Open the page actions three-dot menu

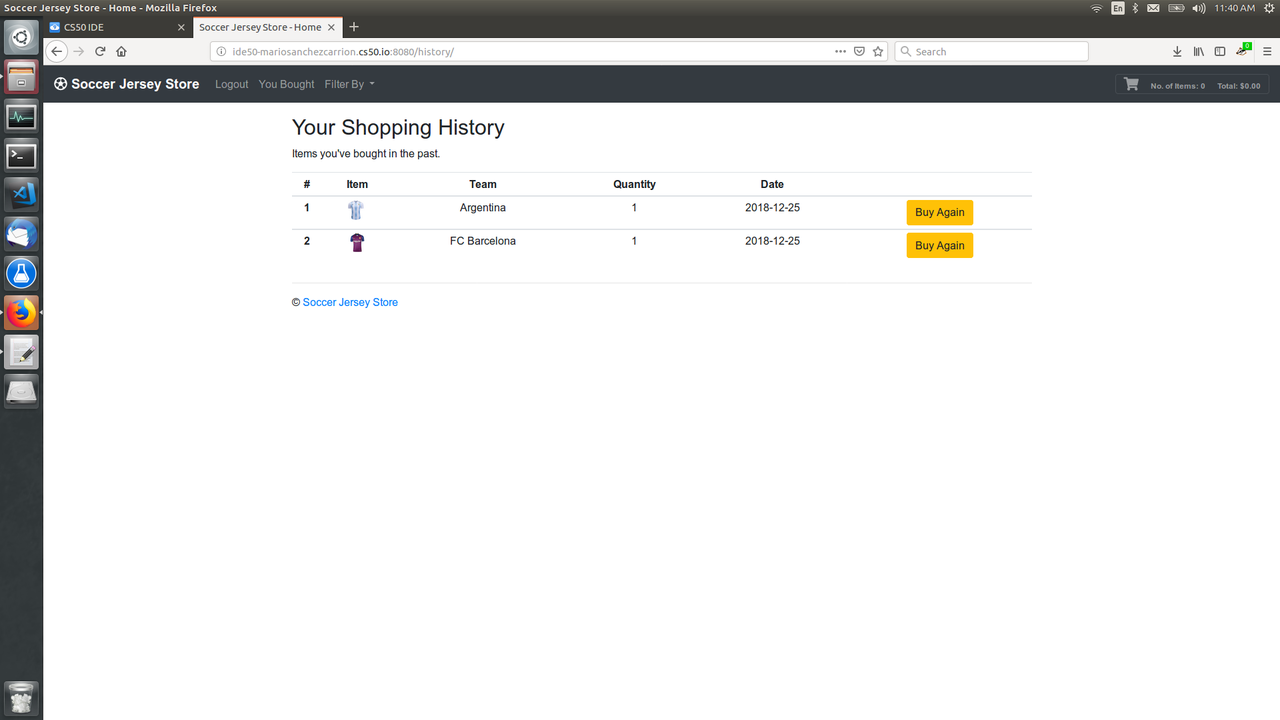(x=840, y=52)
